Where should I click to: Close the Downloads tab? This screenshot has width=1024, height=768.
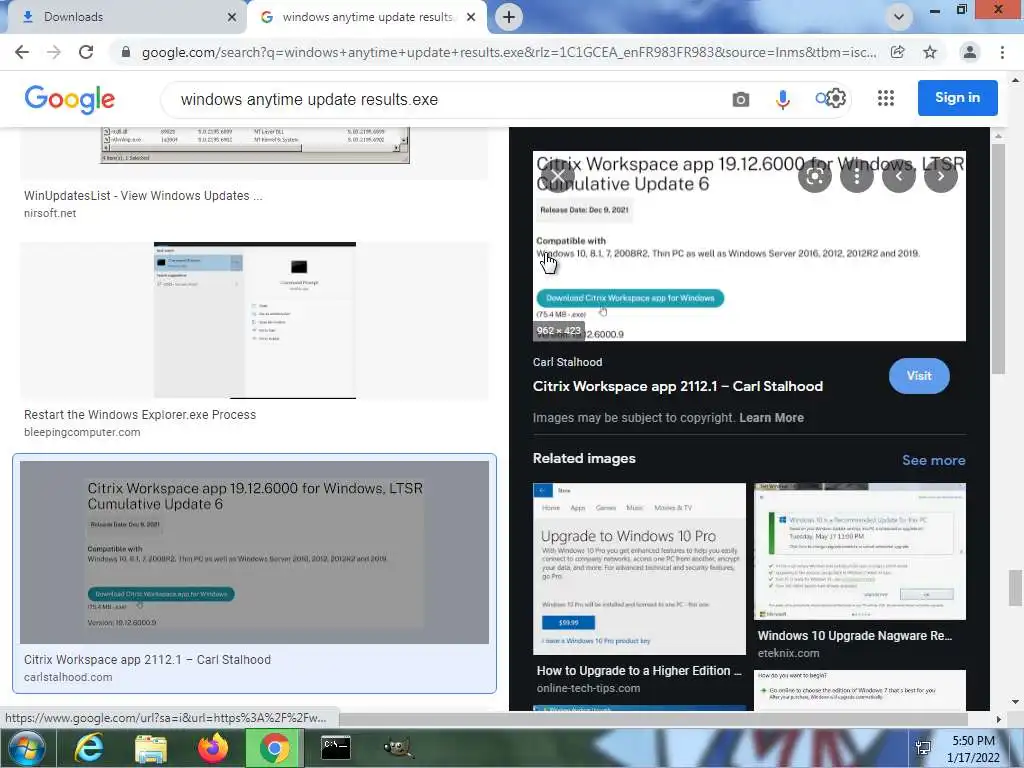click(232, 17)
